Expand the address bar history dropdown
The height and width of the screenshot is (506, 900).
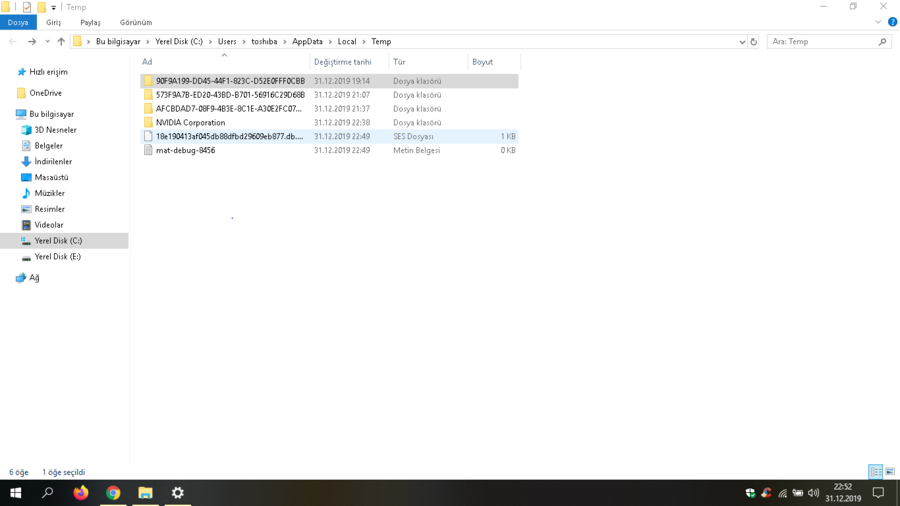click(x=742, y=42)
